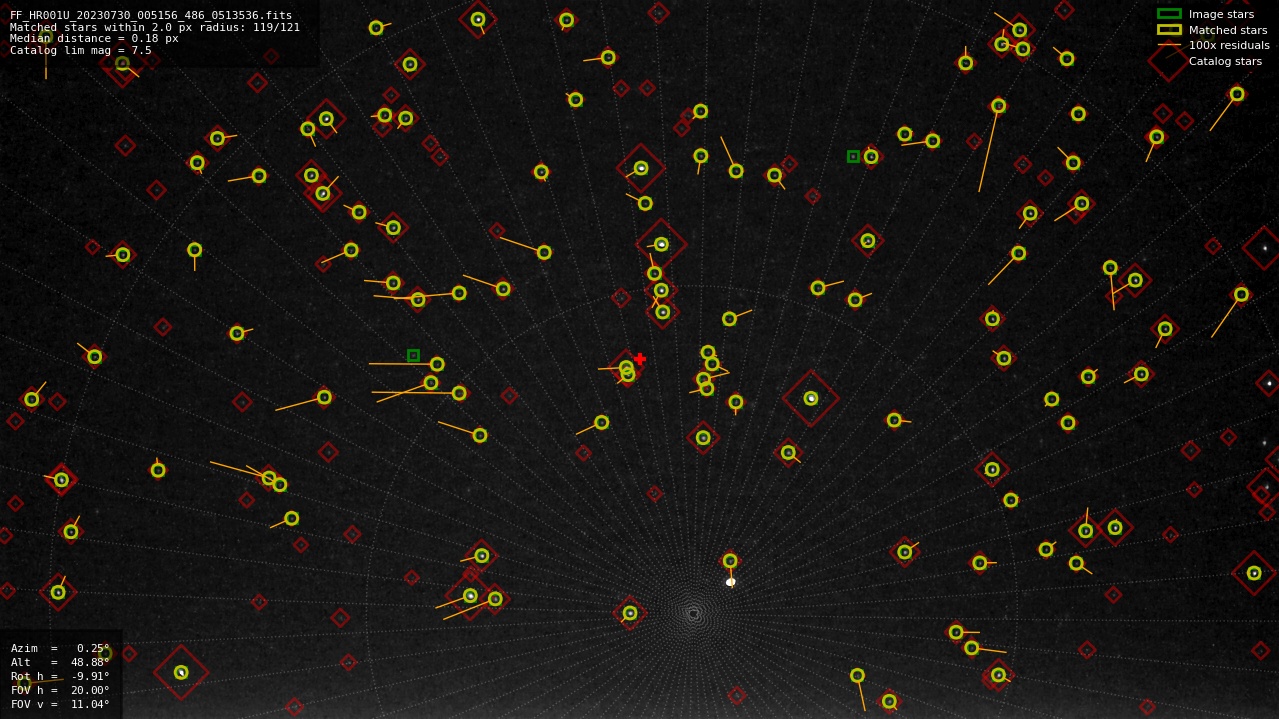Click the red cross image-center marker
The width and height of the screenshot is (1279, 719).
tap(640, 358)
